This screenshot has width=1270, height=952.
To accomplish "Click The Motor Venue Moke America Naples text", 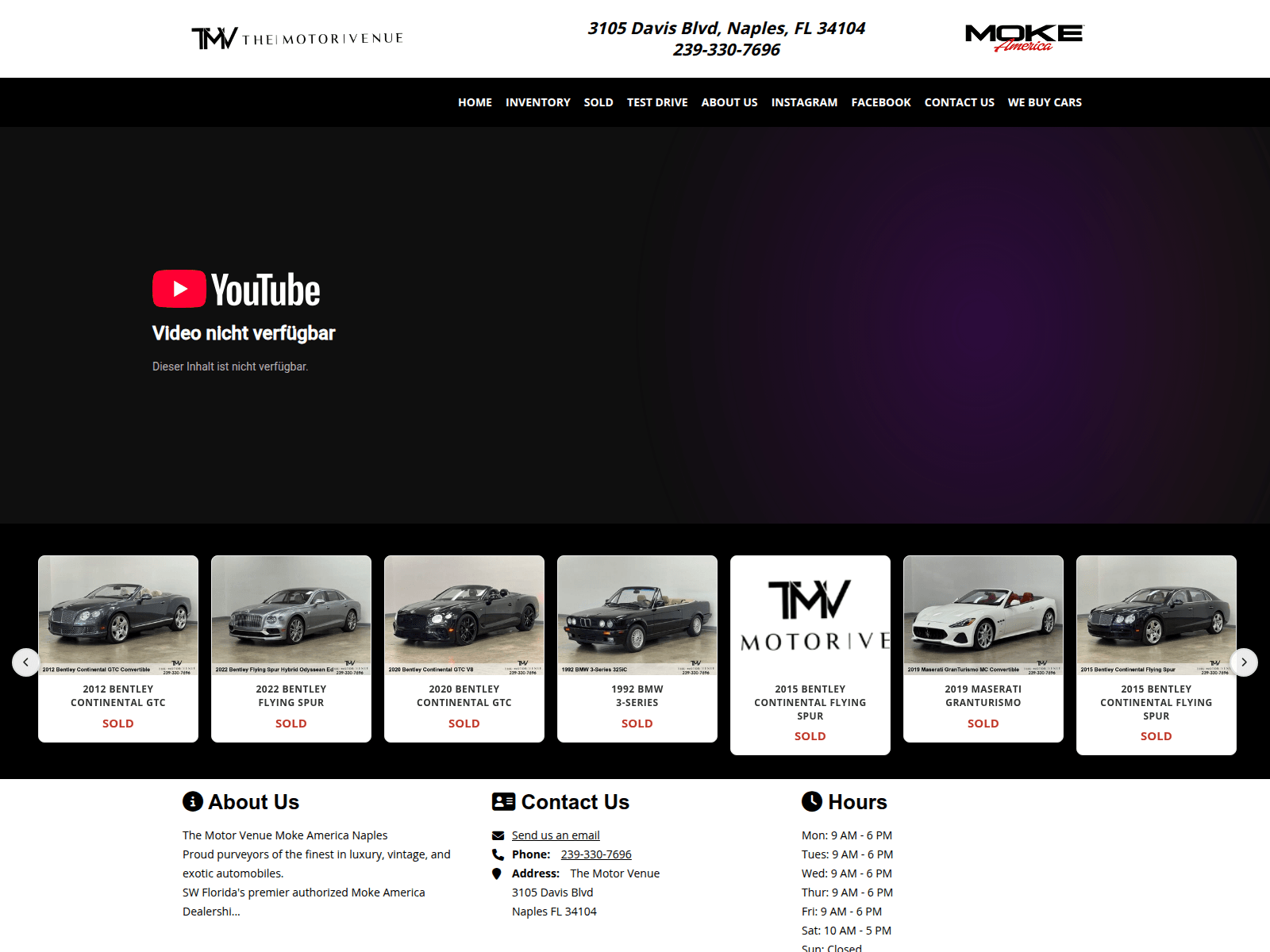I will [285, 835].
